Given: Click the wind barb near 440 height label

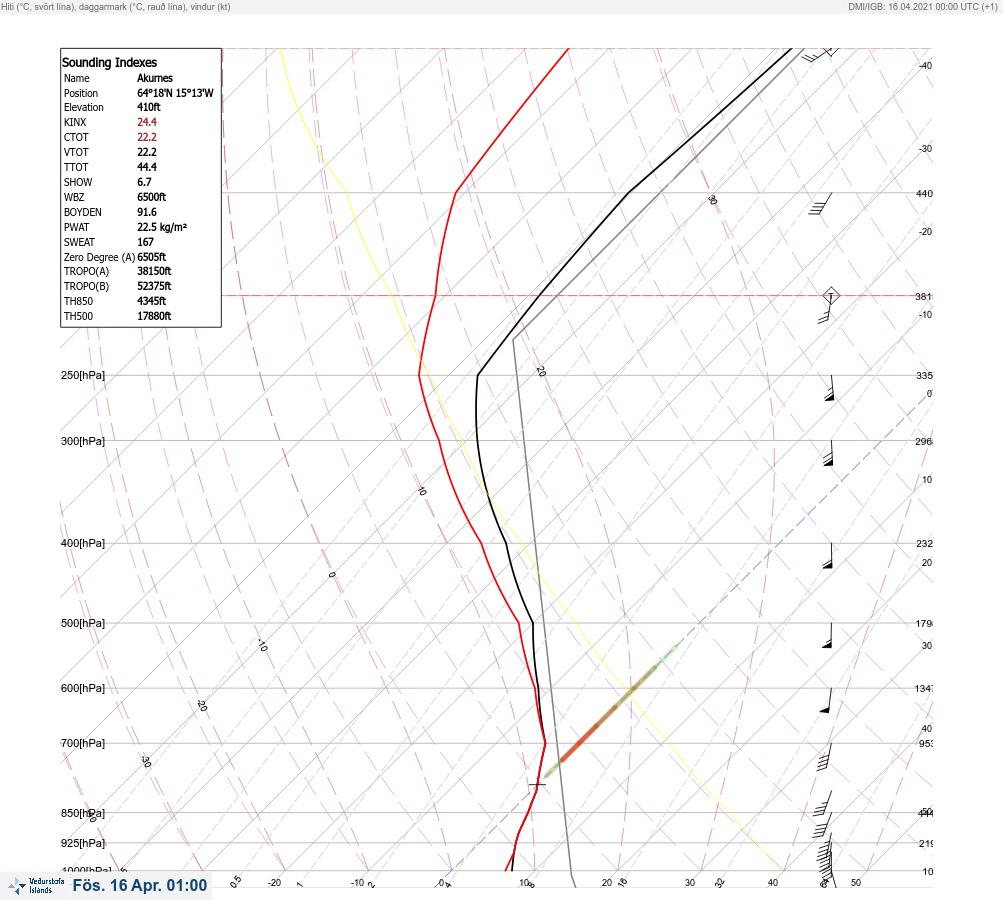Looking at the screenshot, I should [820, 203].
